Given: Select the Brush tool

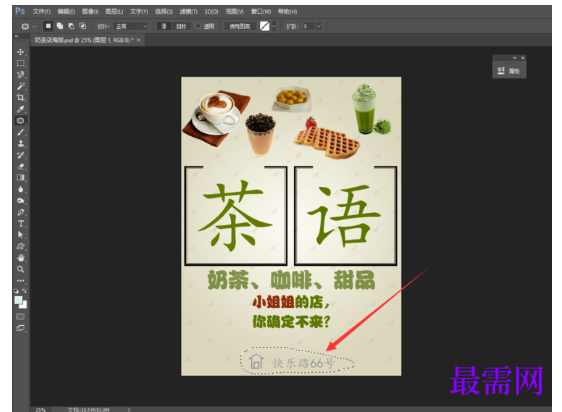Looking at the screenshot, I should pos(20,132).
